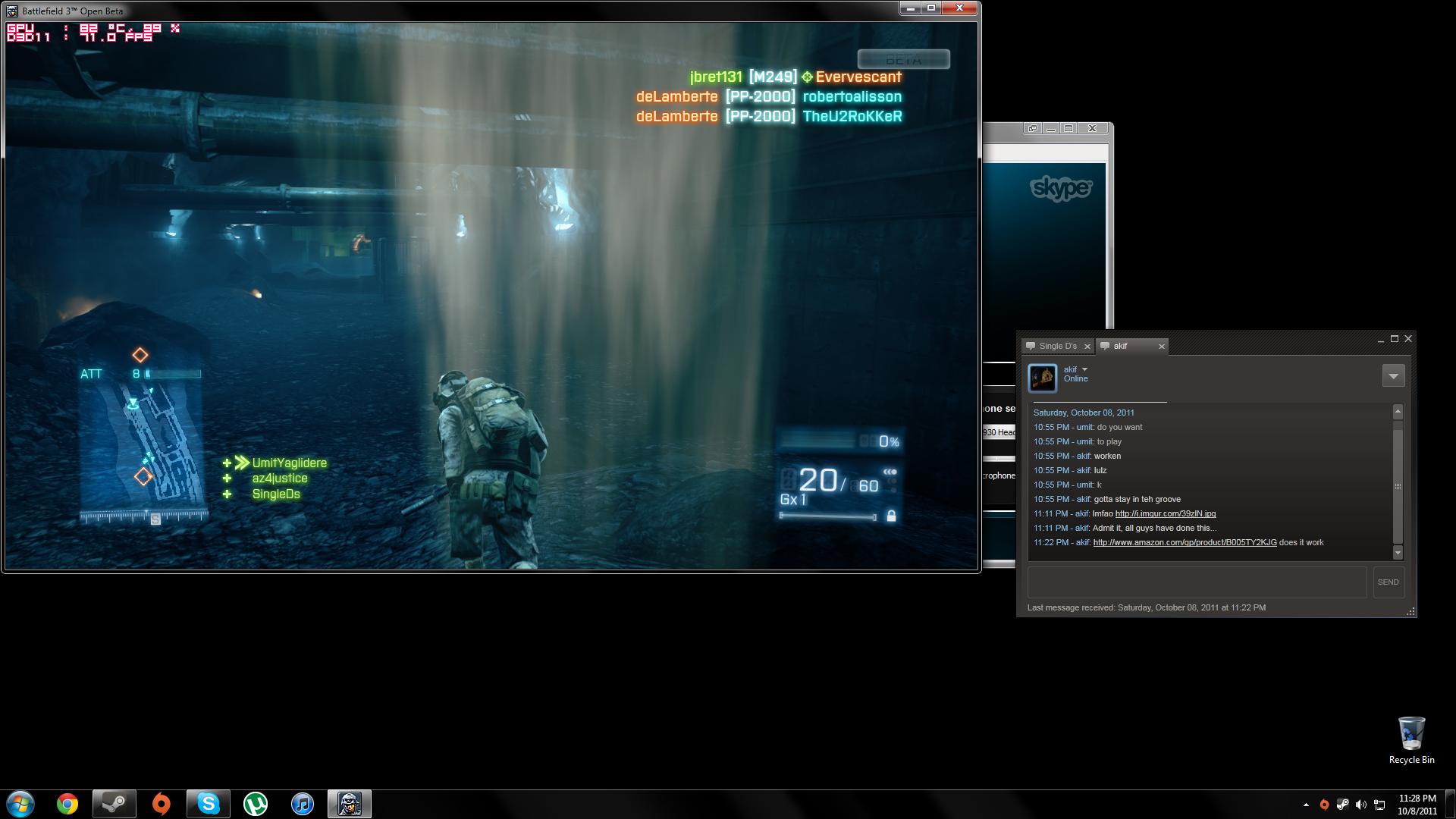
Task: Close the Battlefield 3 Open Beta window
Action: [960, 8]
